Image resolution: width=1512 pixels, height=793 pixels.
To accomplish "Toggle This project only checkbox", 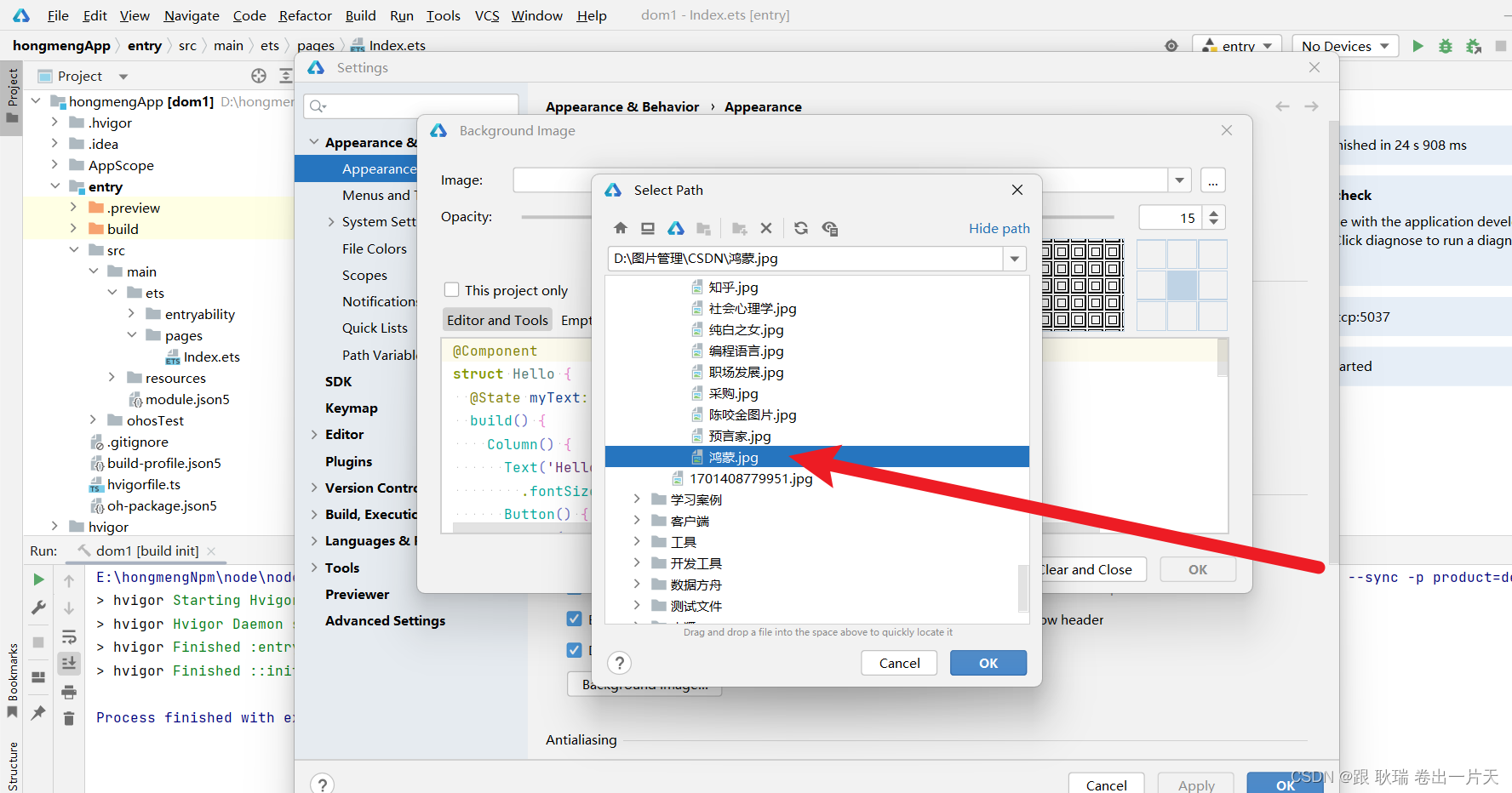I will point(452,290).
